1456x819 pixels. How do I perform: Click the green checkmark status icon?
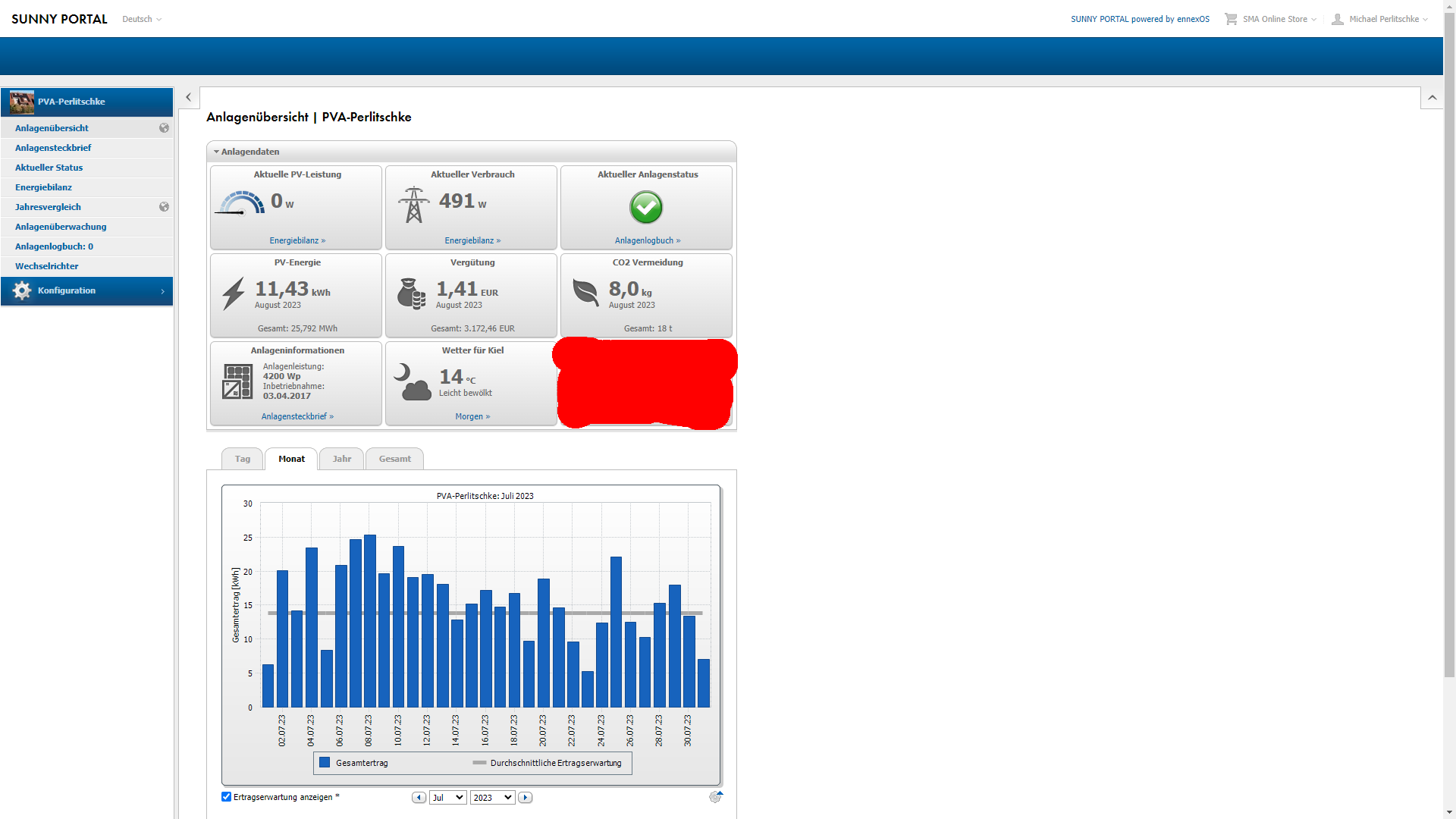coord(646,207)
